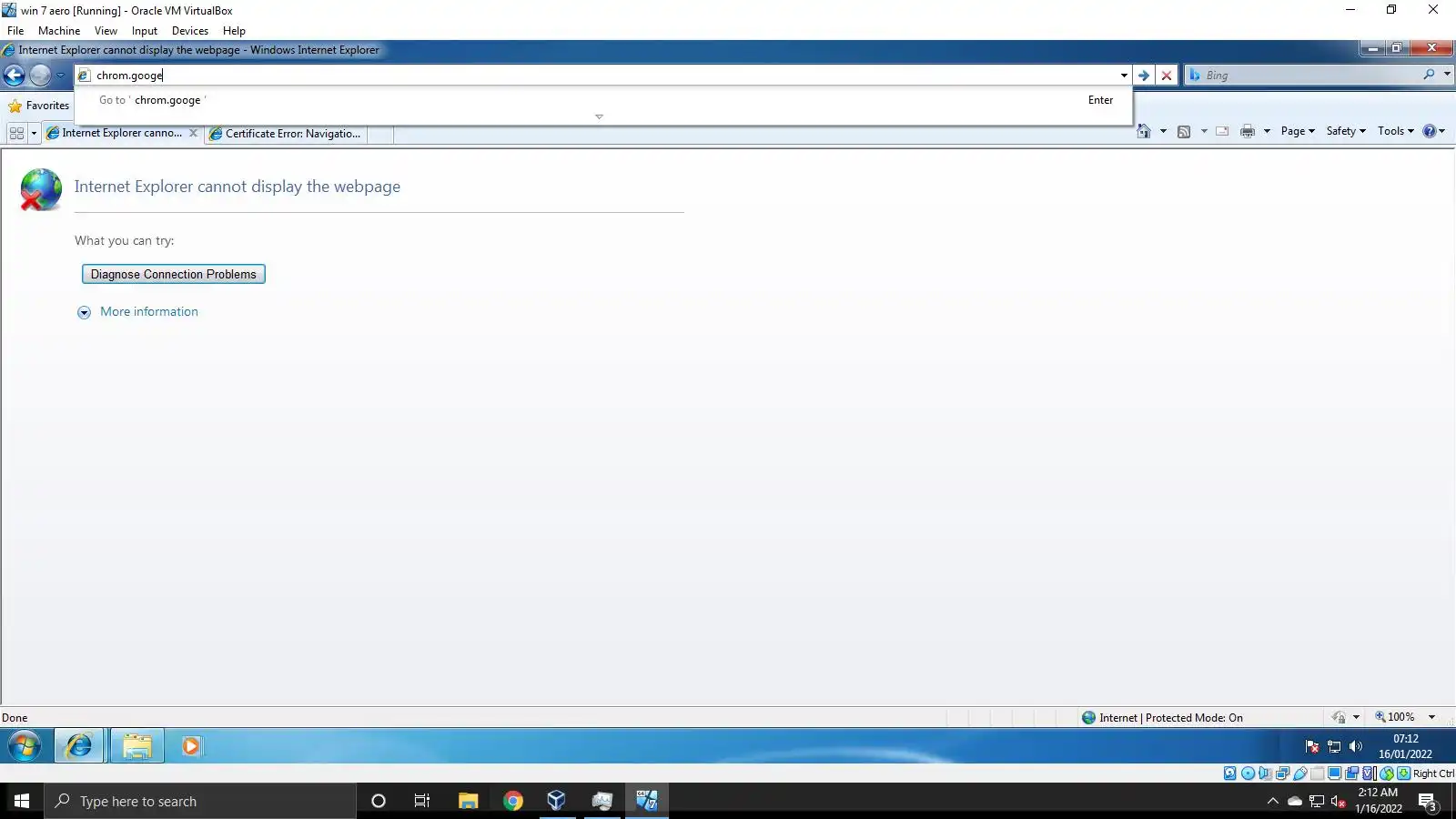This screenshot has width=1456, height=819.
Task: Expand More information link
Action: pyautogui.click(x=149, y=311)
